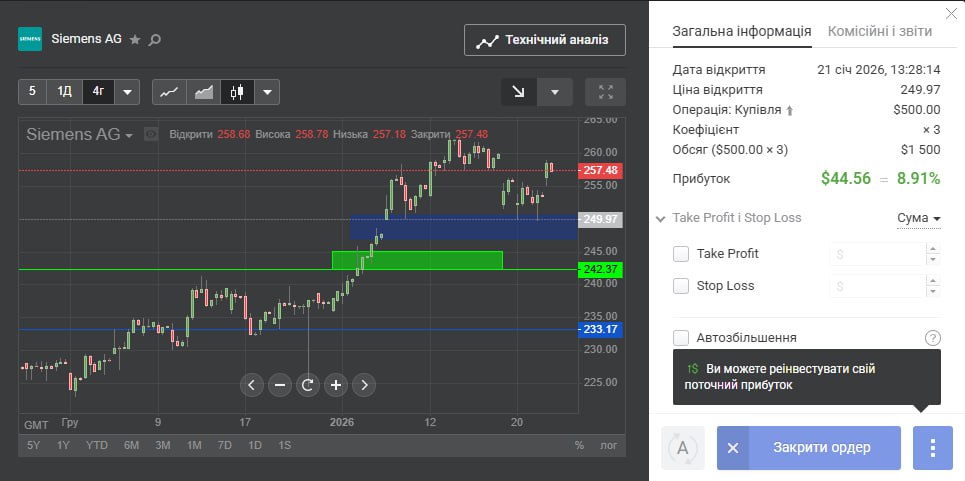Open drawing tools dropdown
The height and width of the screenshot is (481, 965).
click(555, 92)
